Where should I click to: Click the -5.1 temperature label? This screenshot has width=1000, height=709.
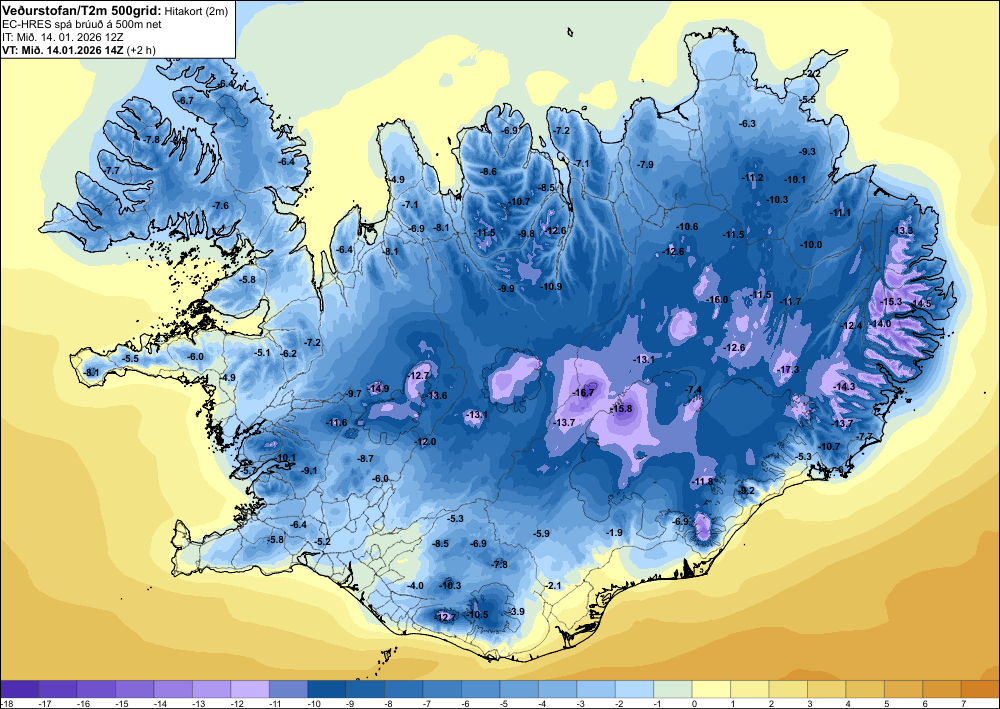coord(263,353)
